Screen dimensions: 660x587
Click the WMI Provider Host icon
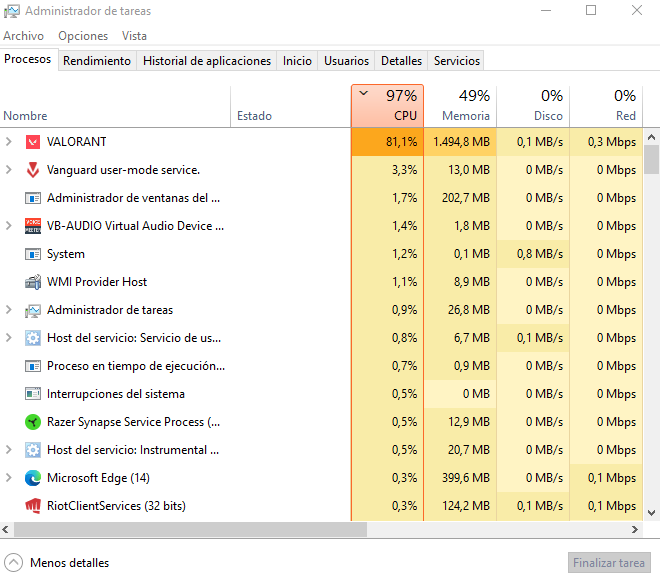(33, 282)
